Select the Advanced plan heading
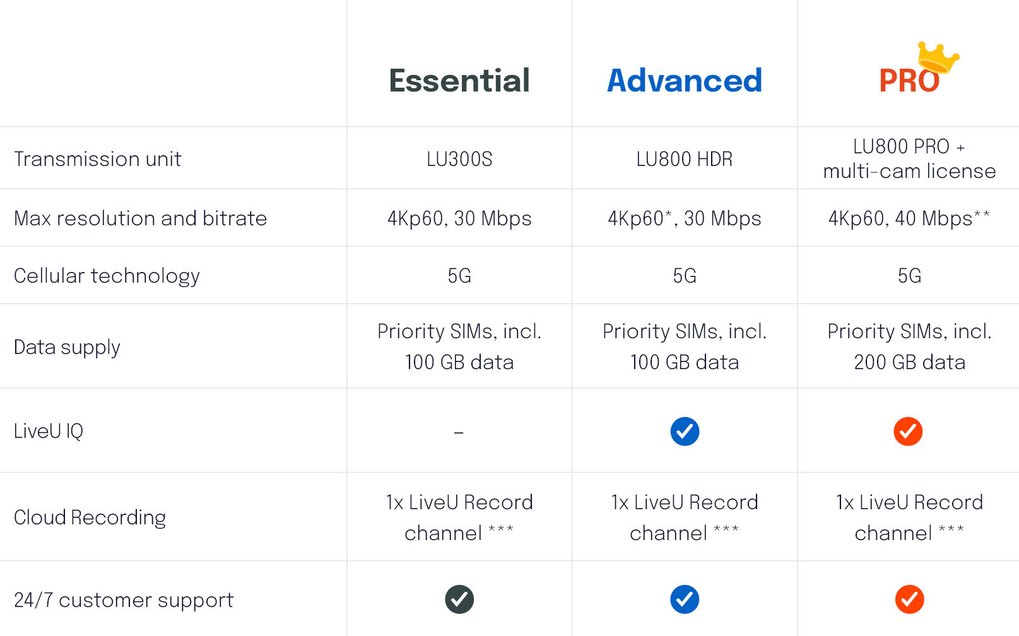 coord(684,81)
